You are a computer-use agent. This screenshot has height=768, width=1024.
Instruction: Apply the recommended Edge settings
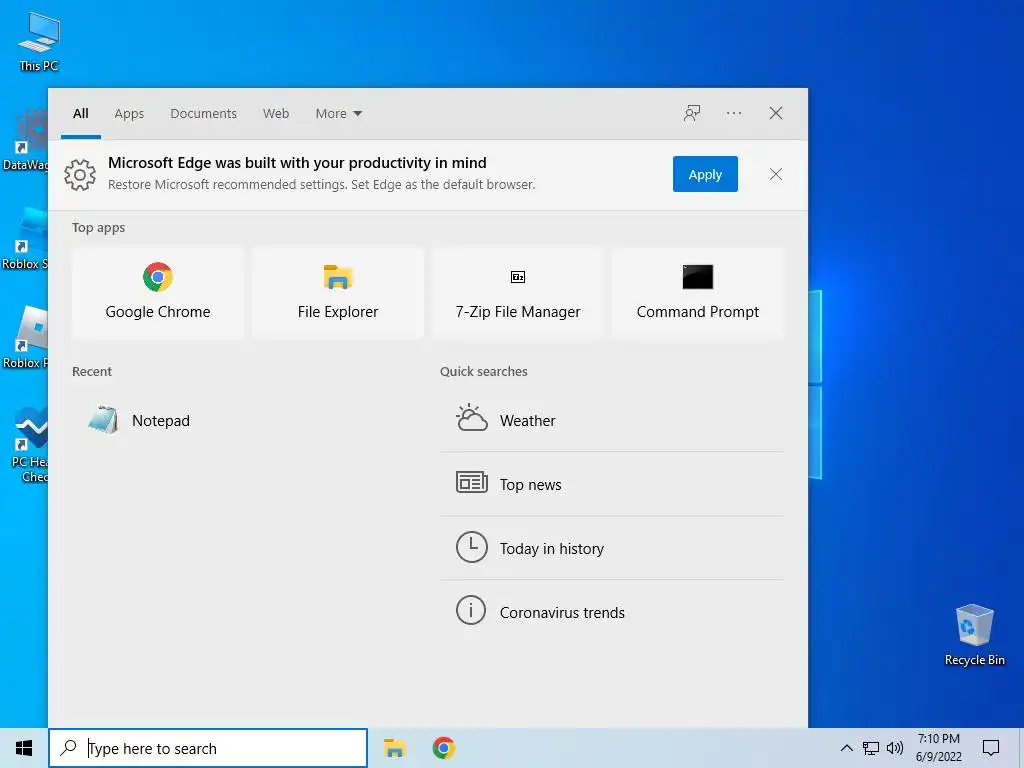(x=705, y=174)
